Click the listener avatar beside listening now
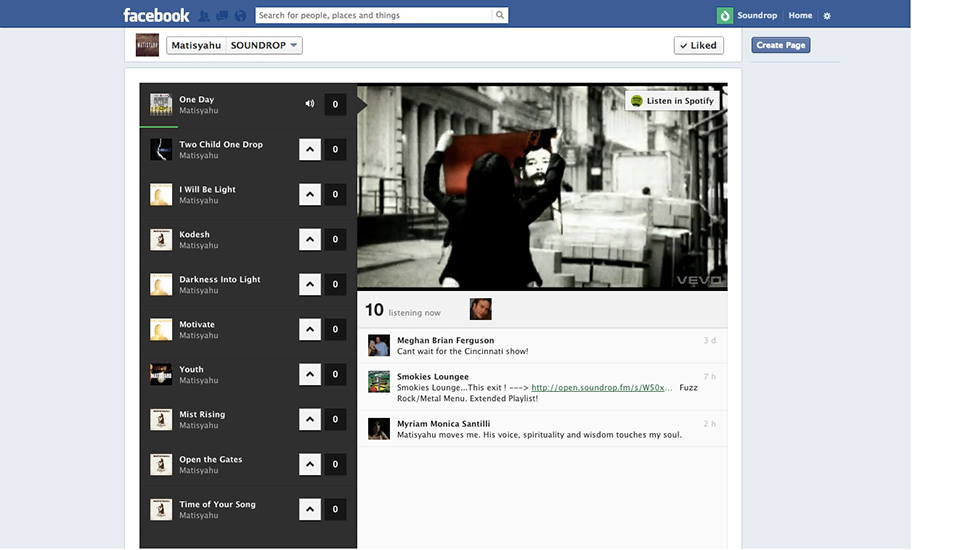 point(481,309)
